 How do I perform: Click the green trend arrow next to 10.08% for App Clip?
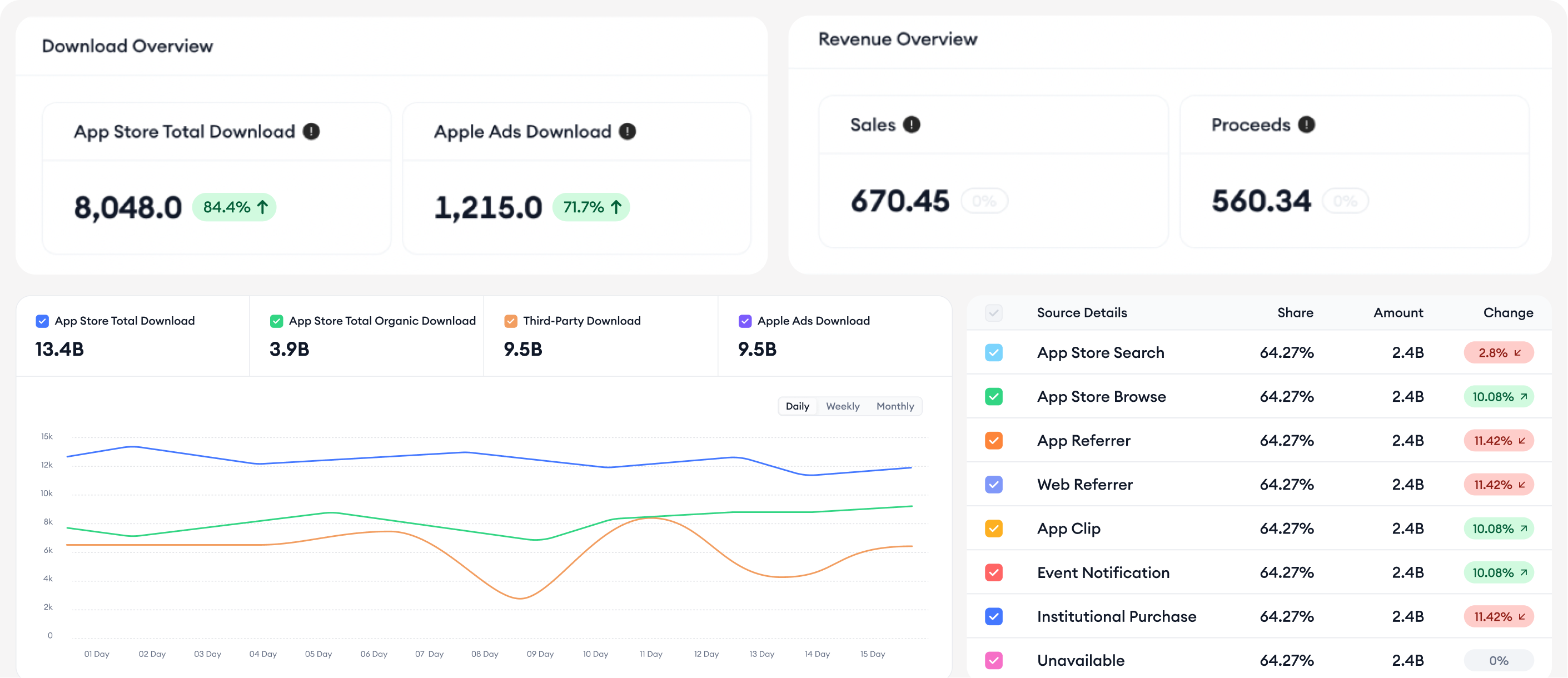click(x=1524, y=529)
